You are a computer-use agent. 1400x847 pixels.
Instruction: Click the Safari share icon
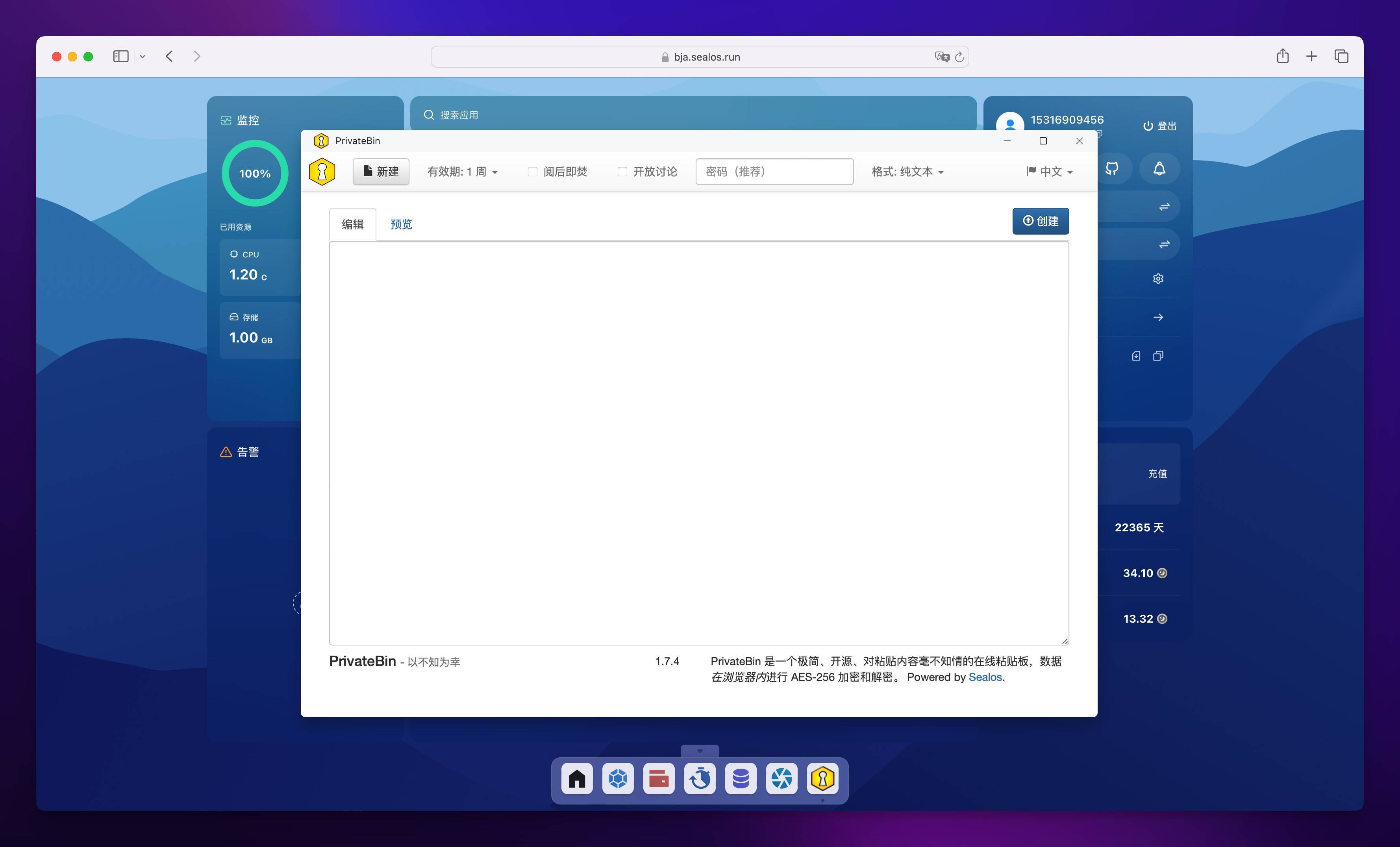pyautogui.click(x=1282, y=56)
